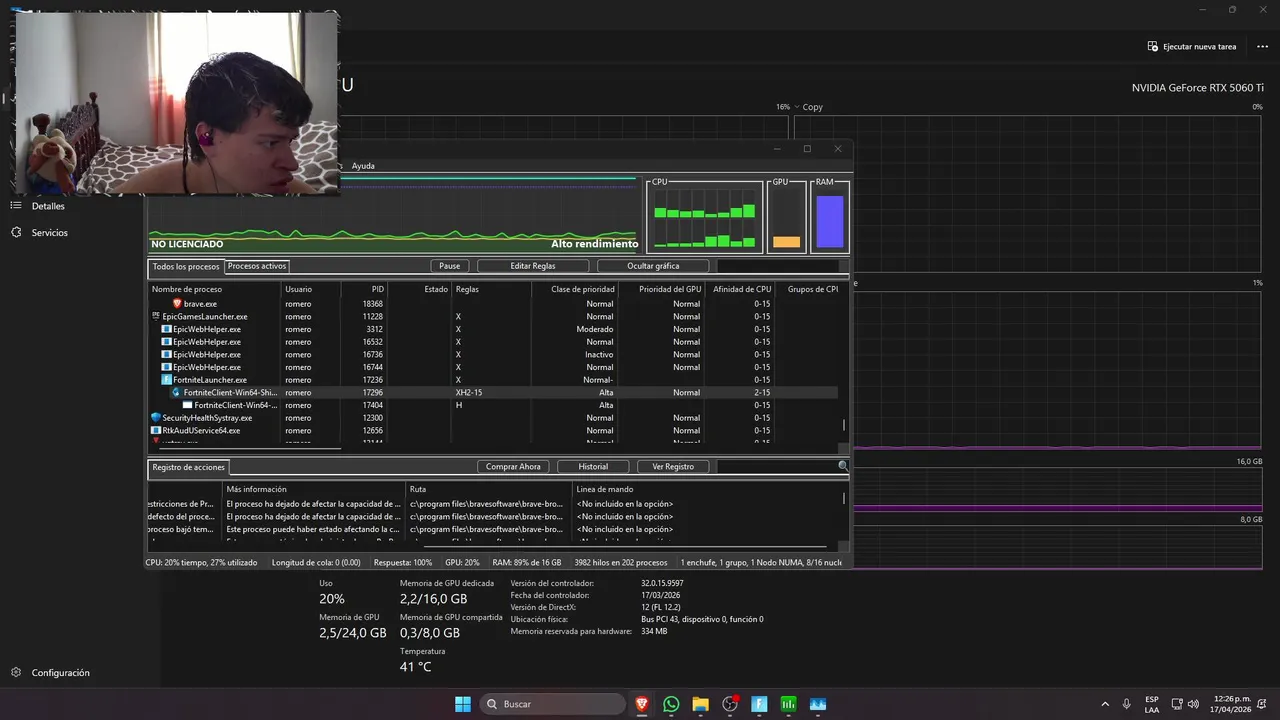Open the Task Manager taskbar icon
1280x720 pixels.
(x=818, y=704)
